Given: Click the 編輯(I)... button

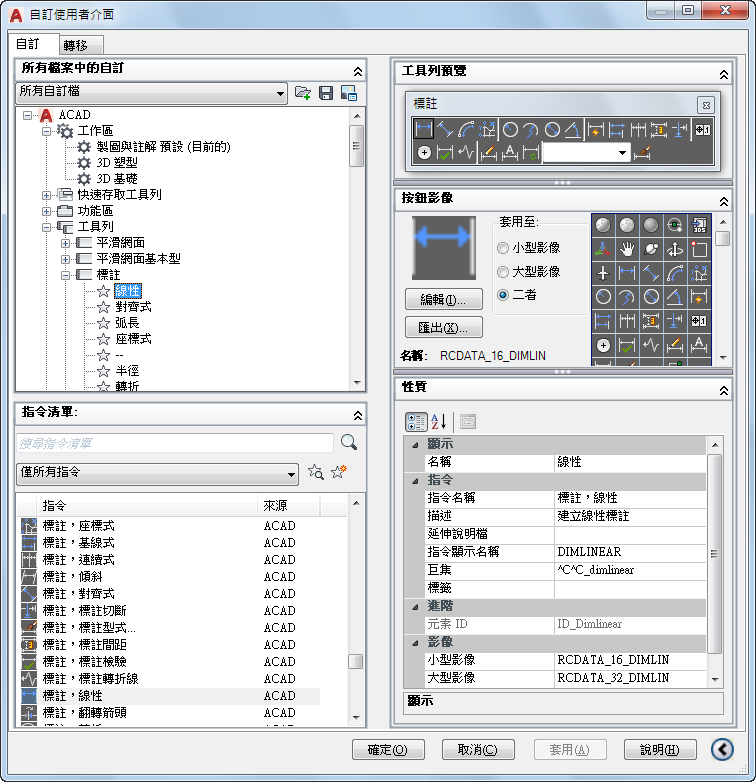Looking at the screenshot, I should point(443,299).
